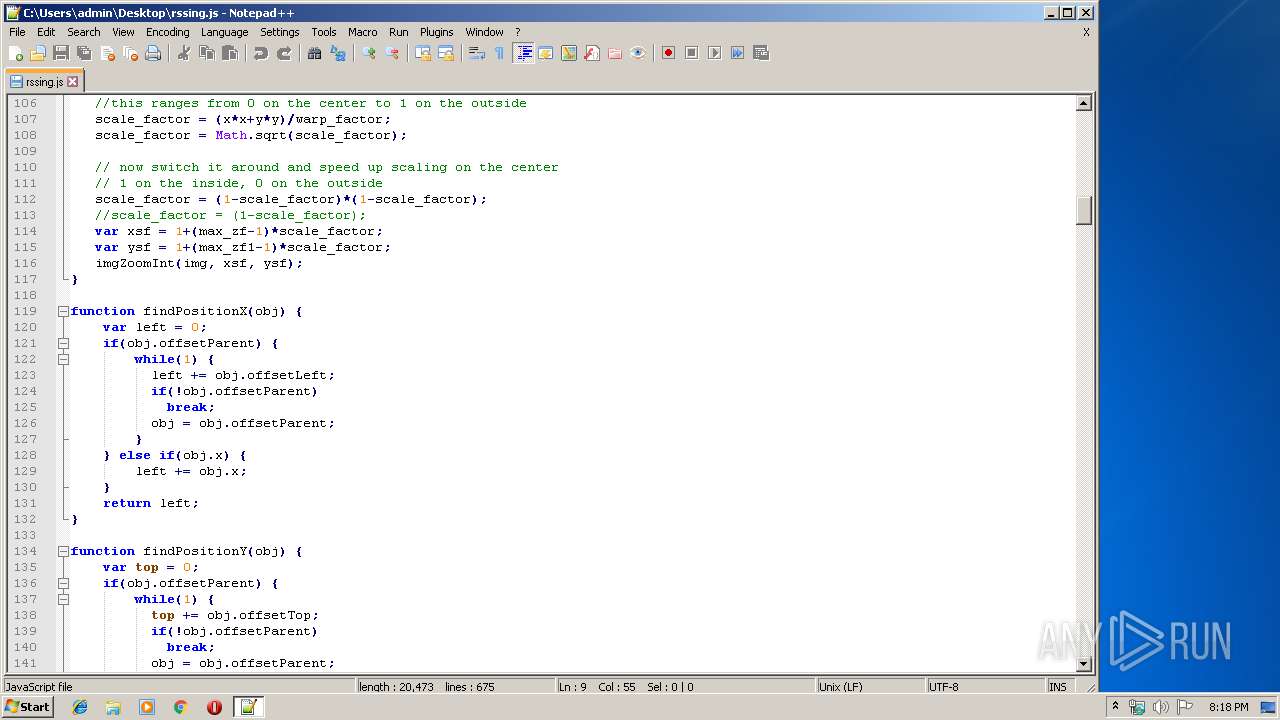Click the vertical scrollbar down arrow
The height and width of the screenshot is (720, 1280).
coord(1083,664)
